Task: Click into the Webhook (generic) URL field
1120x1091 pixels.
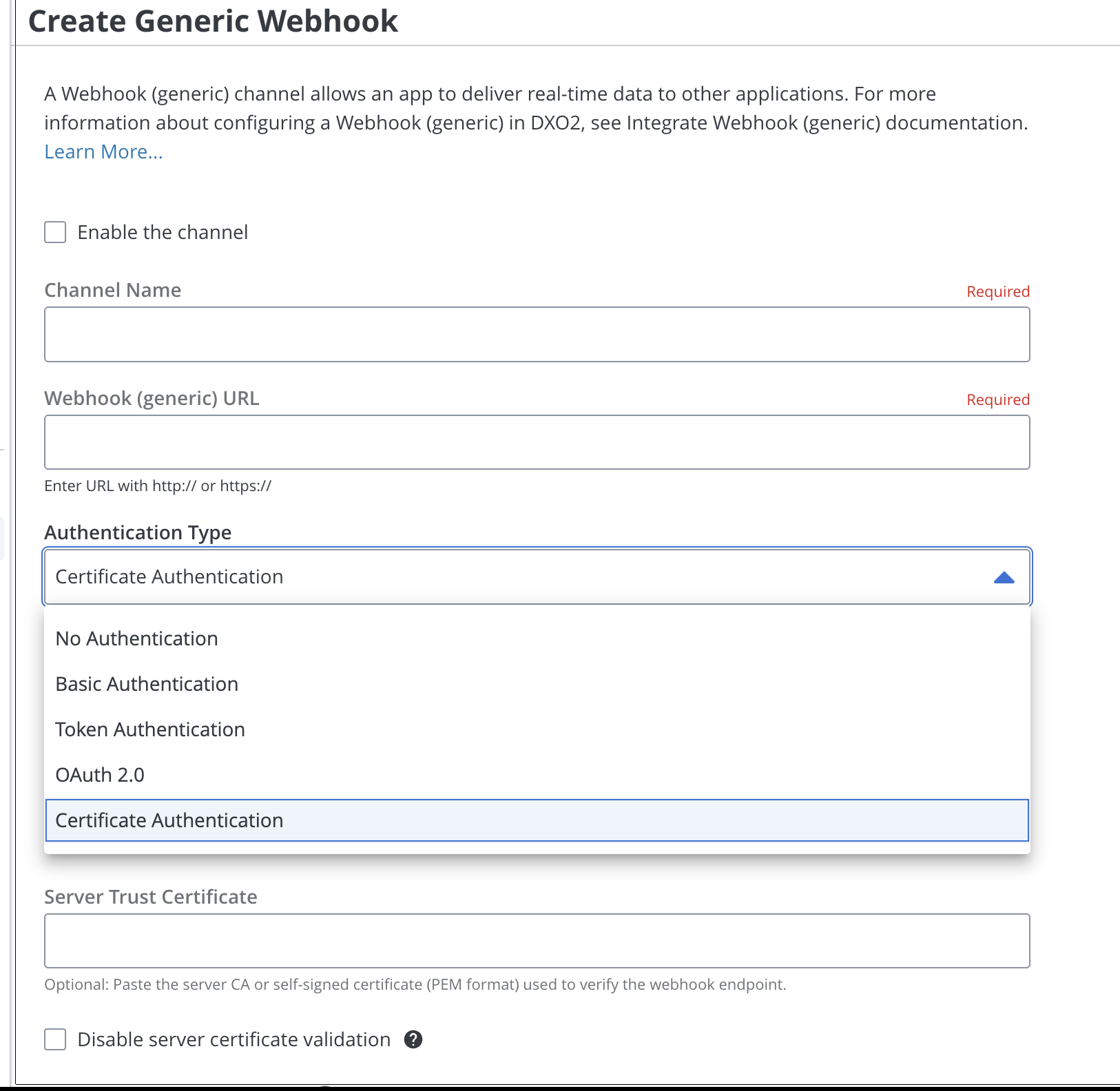Action: 537,442
